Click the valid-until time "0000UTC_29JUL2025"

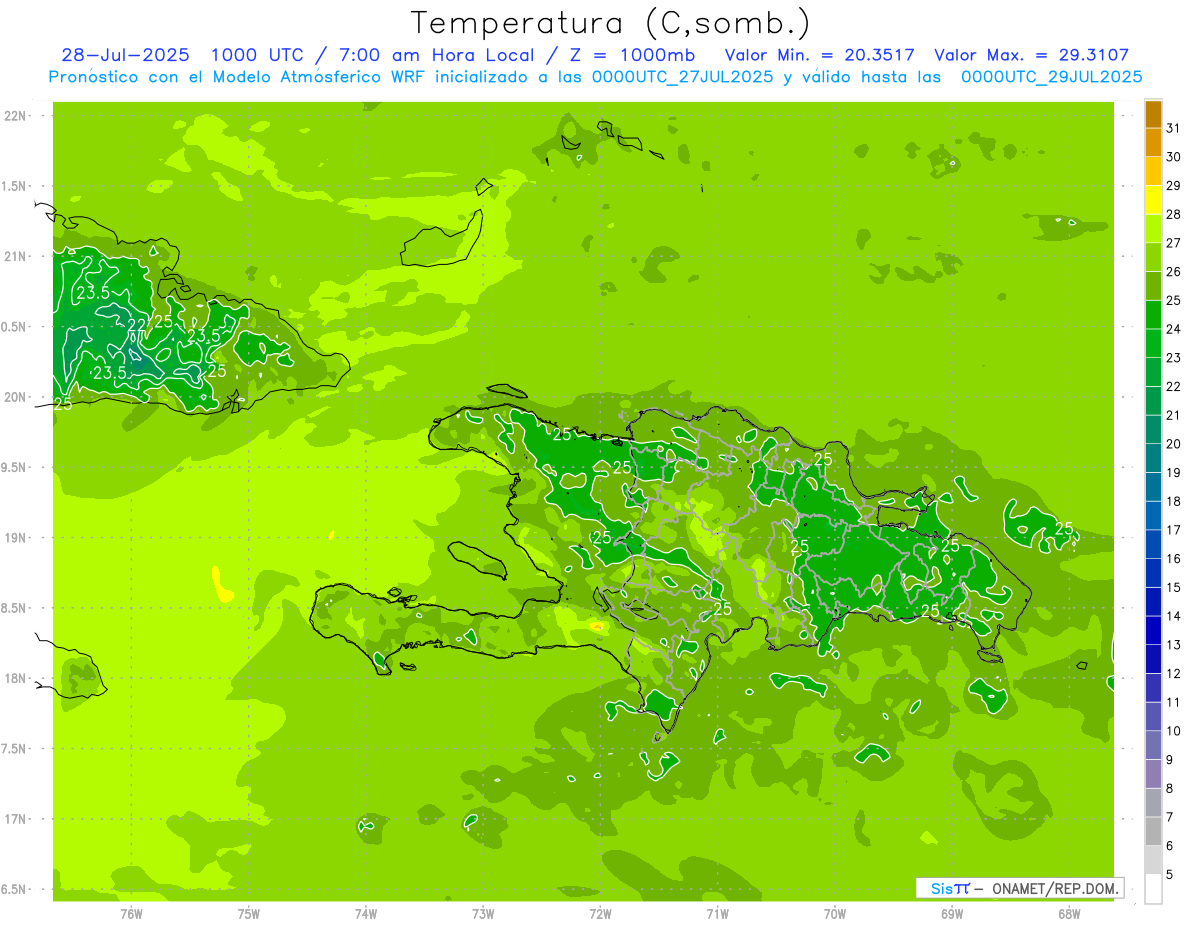[x=1052, y=77]
